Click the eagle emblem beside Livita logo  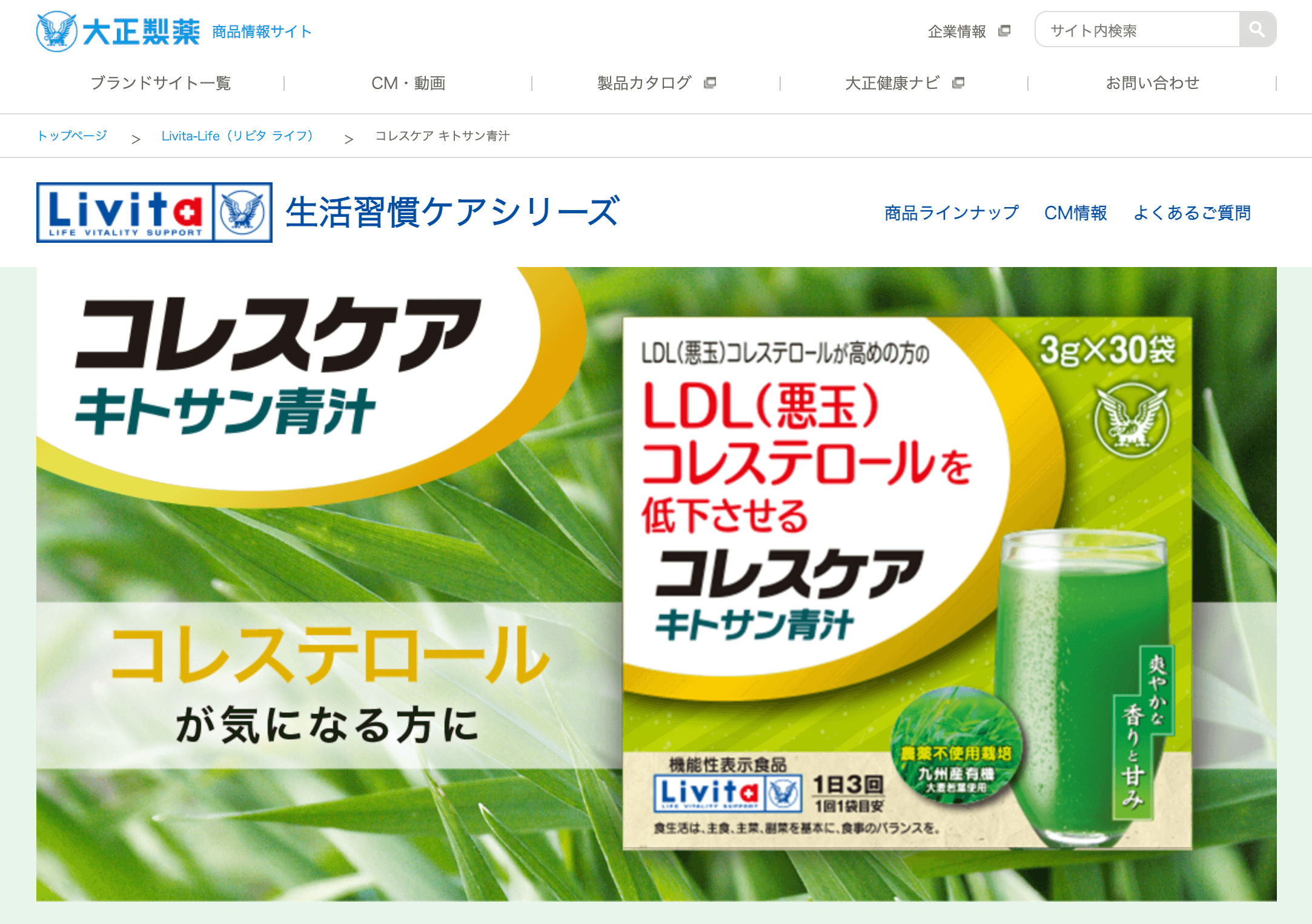coord(242,213)
